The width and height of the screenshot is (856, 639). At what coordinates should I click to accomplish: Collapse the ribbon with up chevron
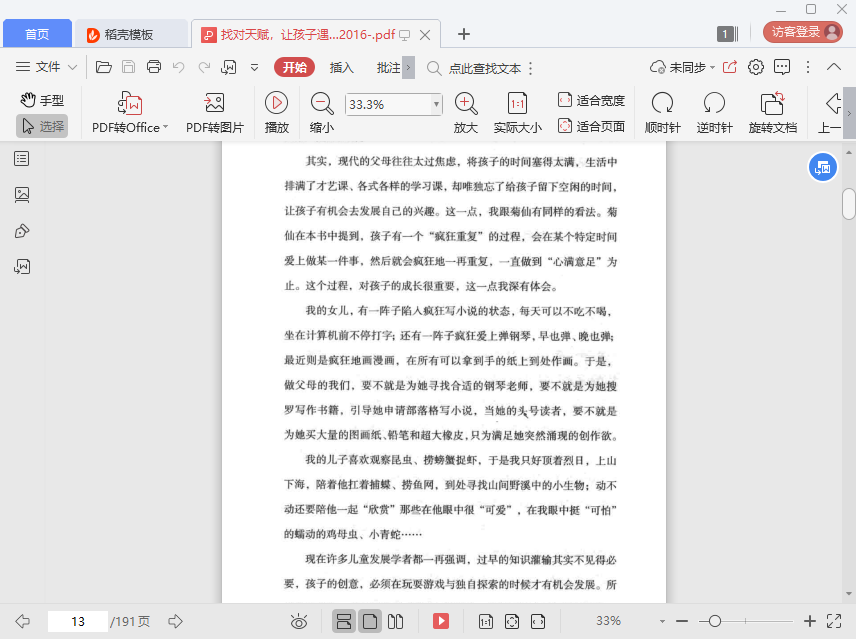pos(834,67)
